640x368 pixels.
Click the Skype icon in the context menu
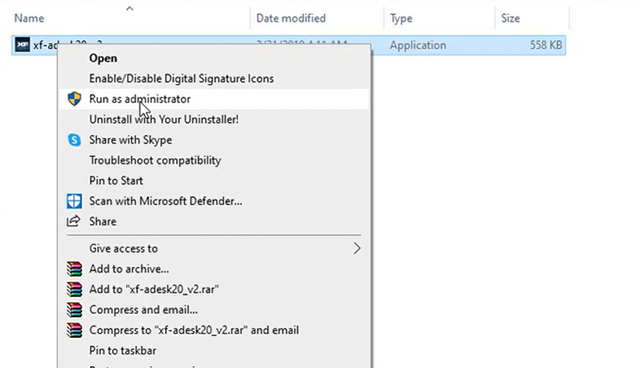pyautogui.click(x=74, y=140)
